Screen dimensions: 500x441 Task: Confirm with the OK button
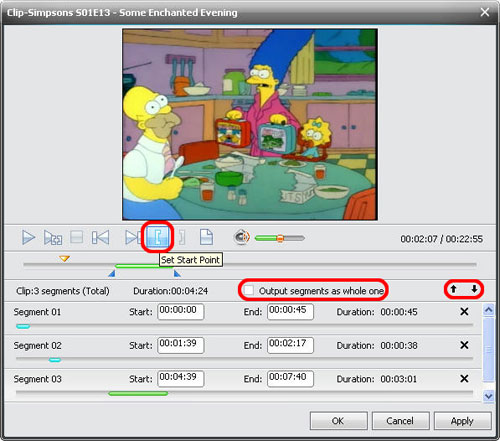pos(338,421)
